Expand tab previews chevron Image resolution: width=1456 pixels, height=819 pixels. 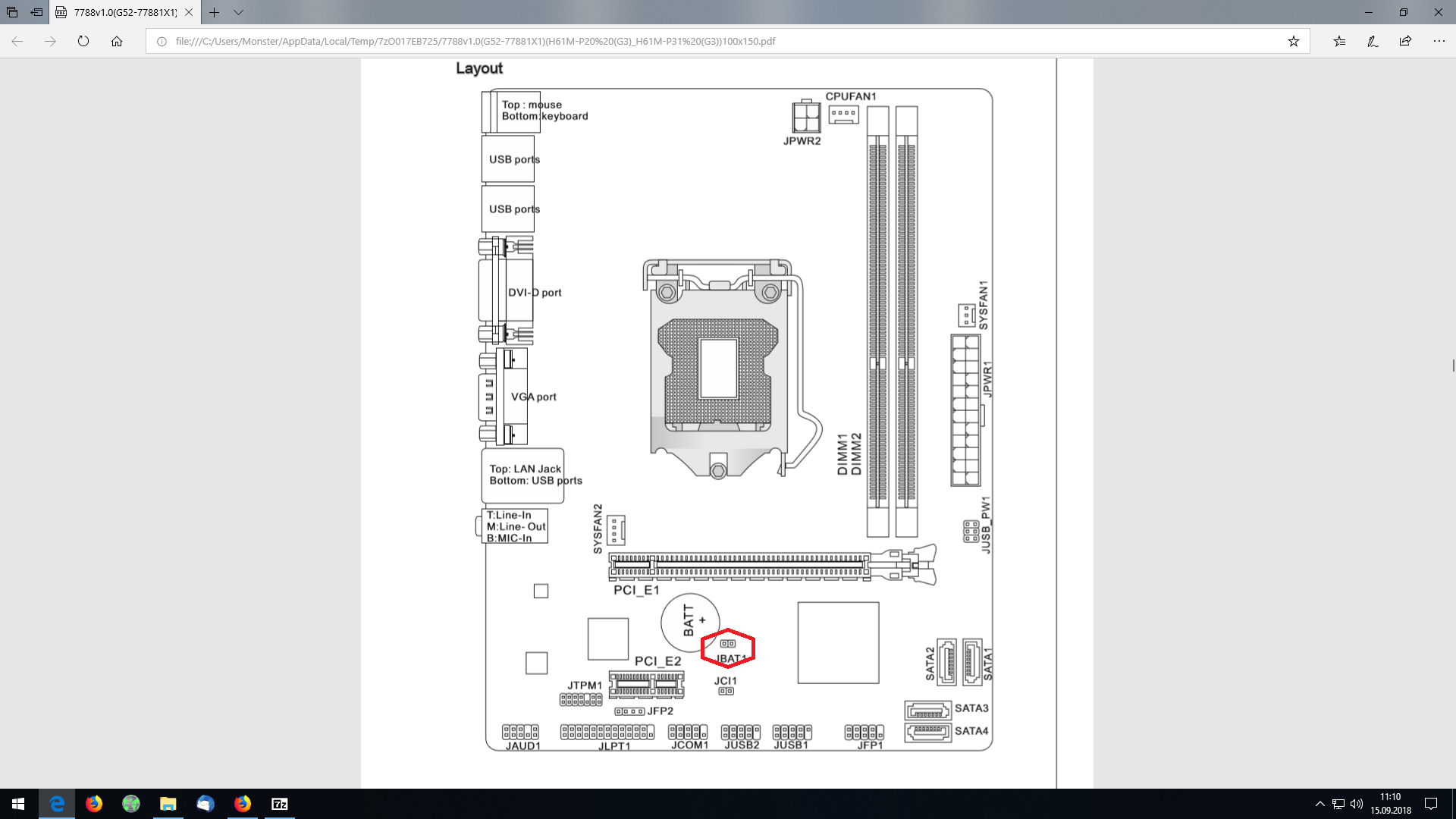pyautogui.click(x=238, y=12)
